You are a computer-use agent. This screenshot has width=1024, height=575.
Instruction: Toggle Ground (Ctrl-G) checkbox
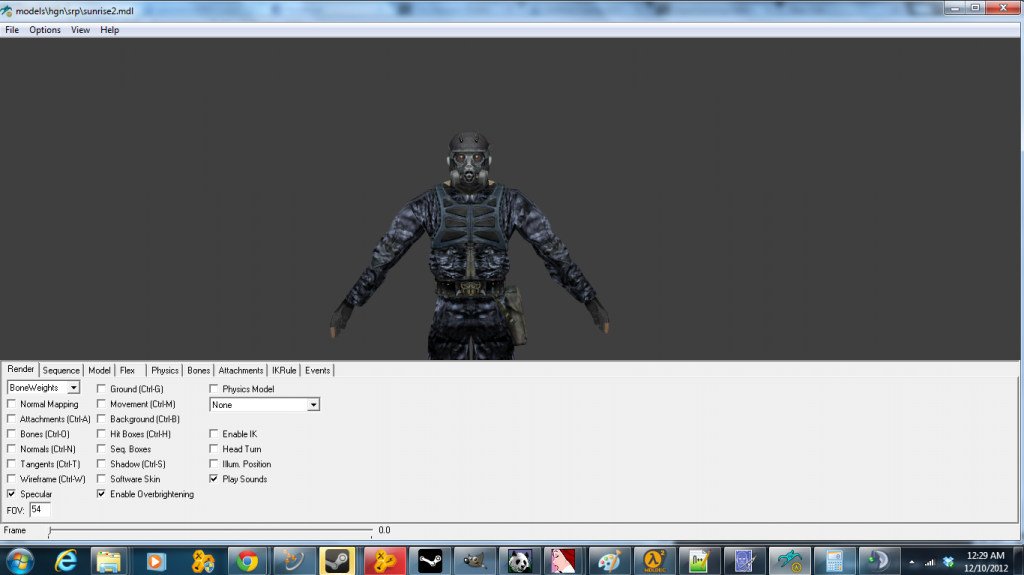pos(101,389)
